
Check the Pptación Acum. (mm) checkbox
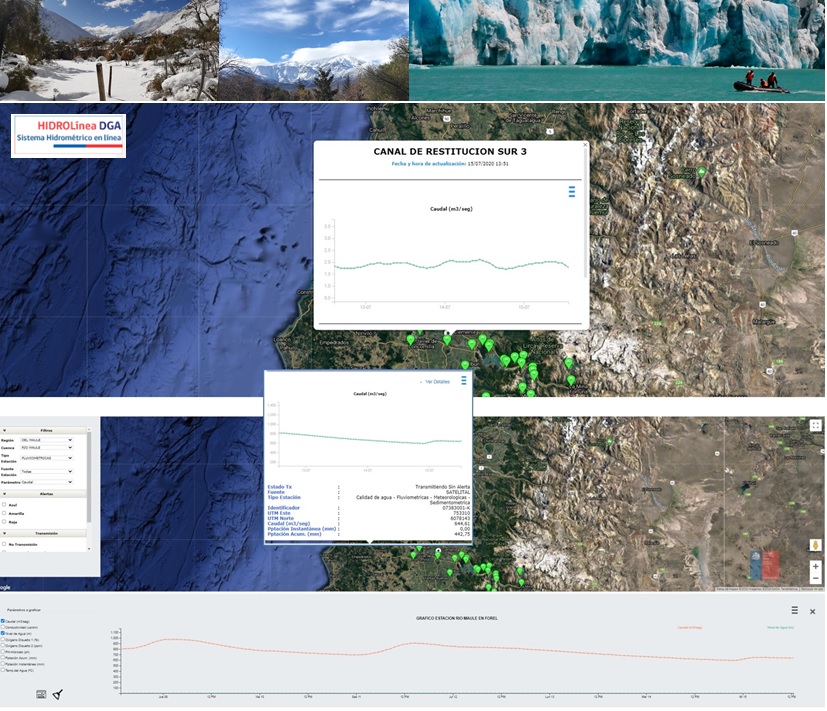coord(3,658)
